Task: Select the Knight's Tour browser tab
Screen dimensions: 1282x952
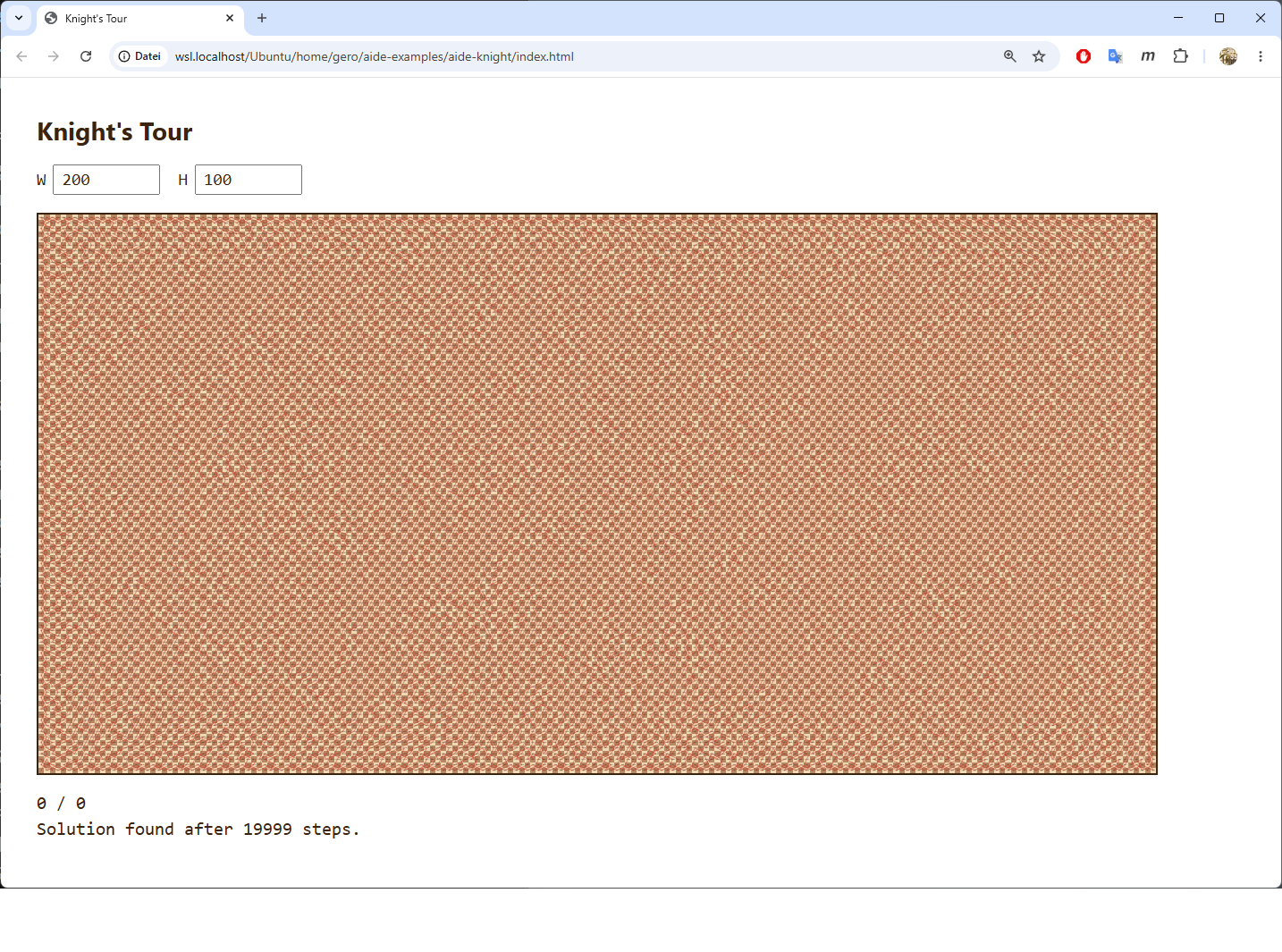Action: click(x=140, y=18)
